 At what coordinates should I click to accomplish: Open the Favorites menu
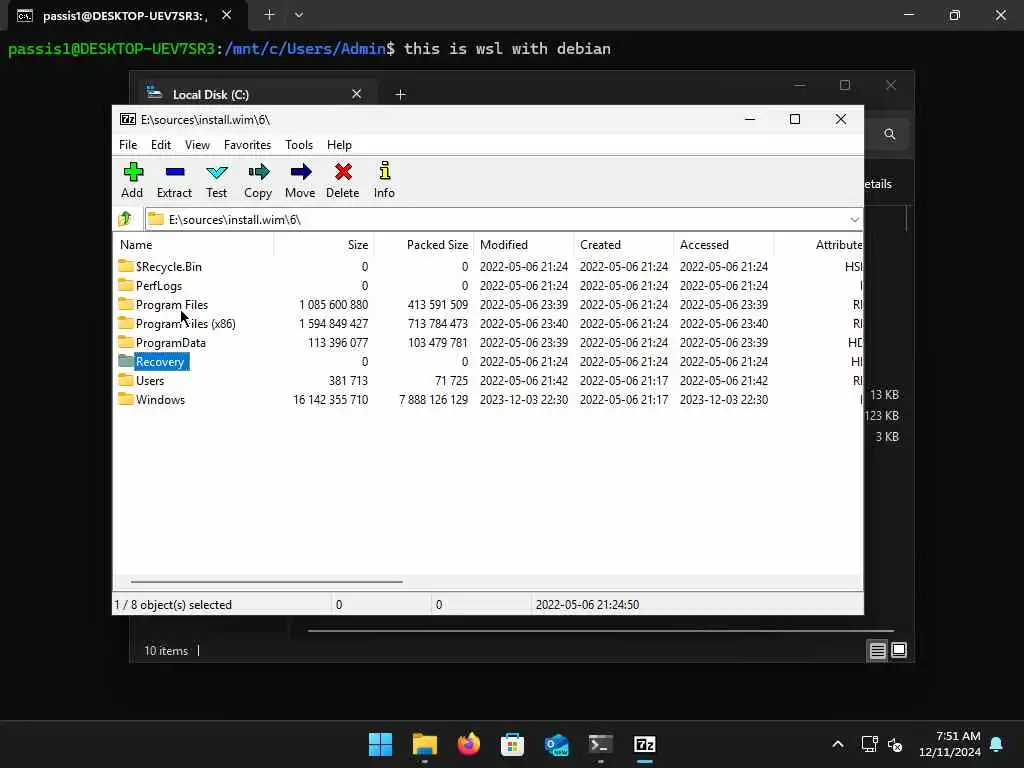click(x=248, y=144)
